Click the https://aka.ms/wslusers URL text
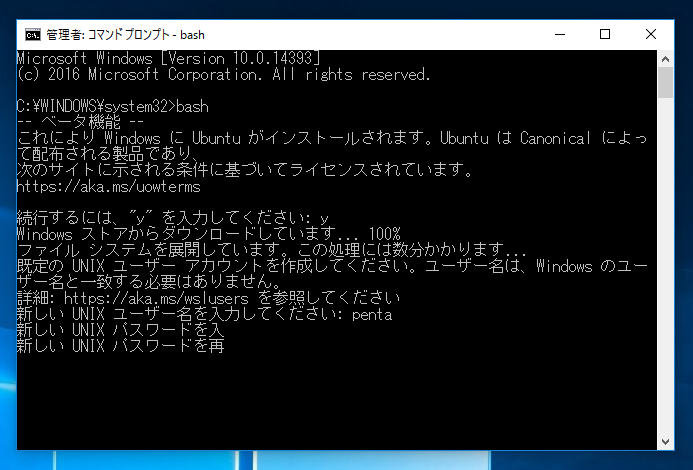 [x=156, y=298]
